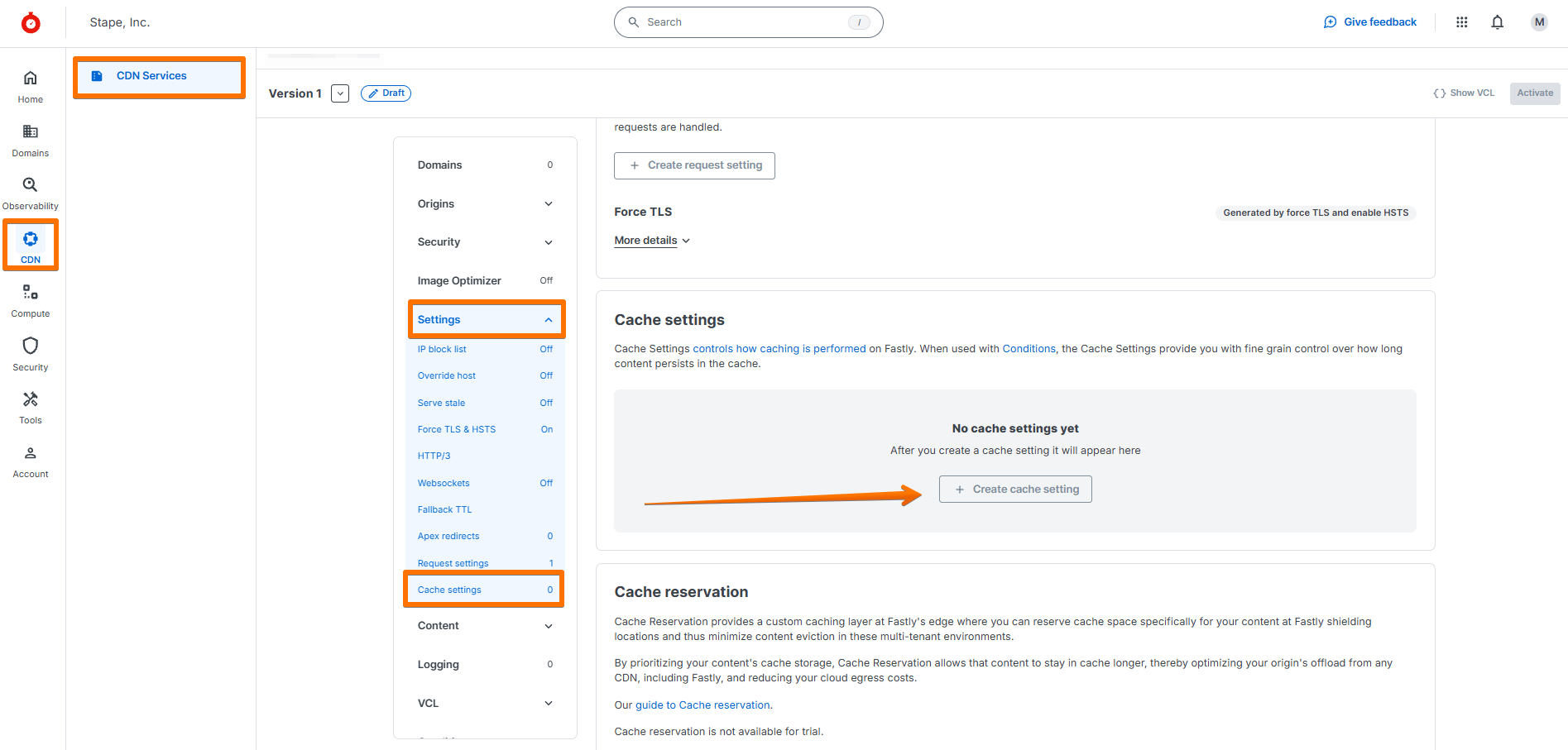The image size is (1568, 750).
Task: Expand the Origins section
Action: [485, 204]
